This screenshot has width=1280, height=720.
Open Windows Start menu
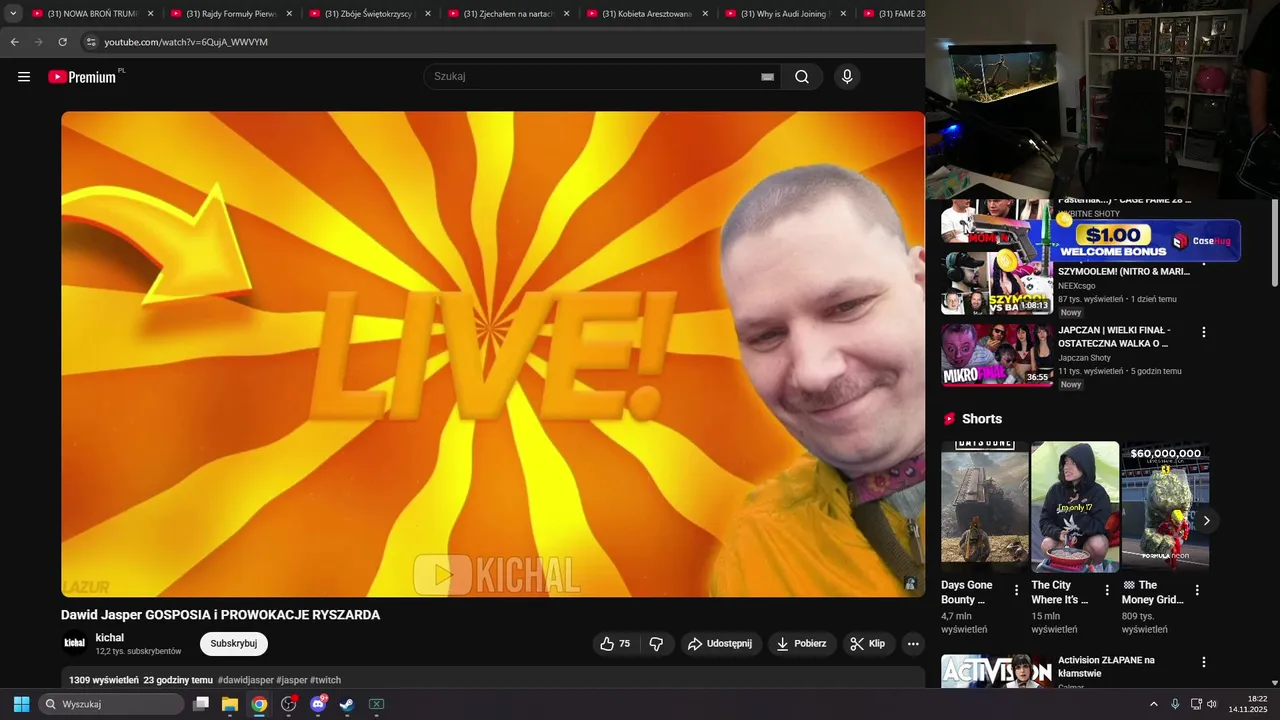(x=21, y=704)
